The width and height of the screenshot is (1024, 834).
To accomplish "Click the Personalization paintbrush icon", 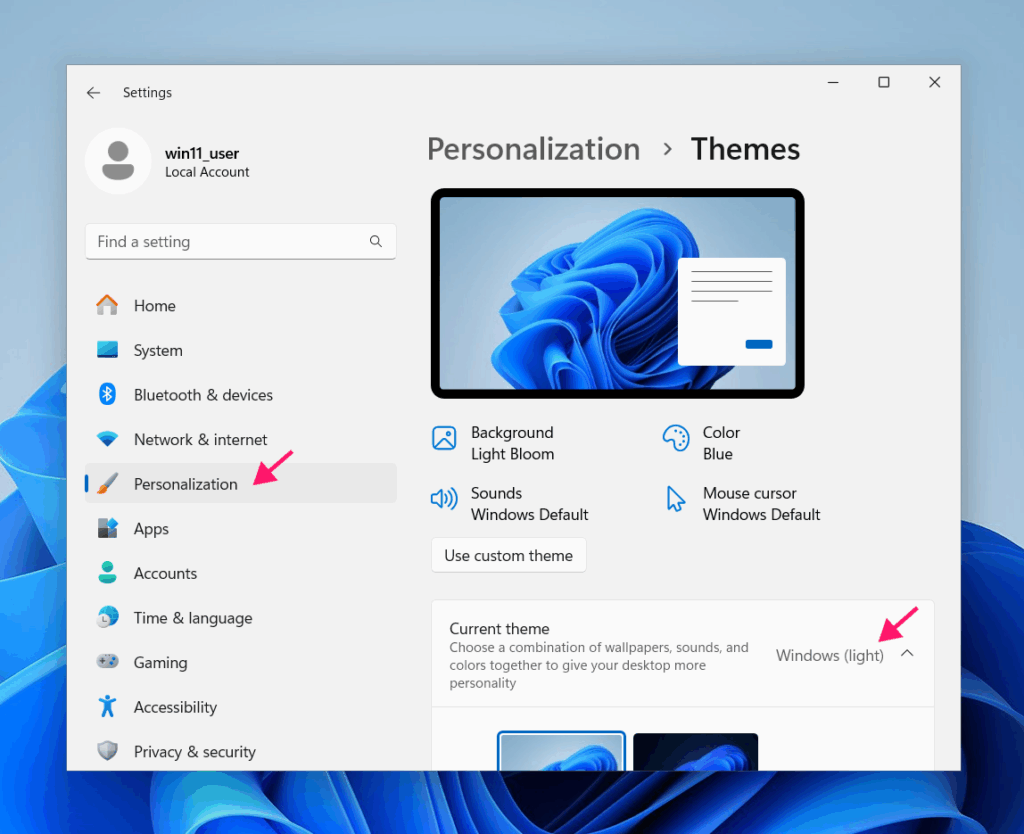I will tap(107, 483).
